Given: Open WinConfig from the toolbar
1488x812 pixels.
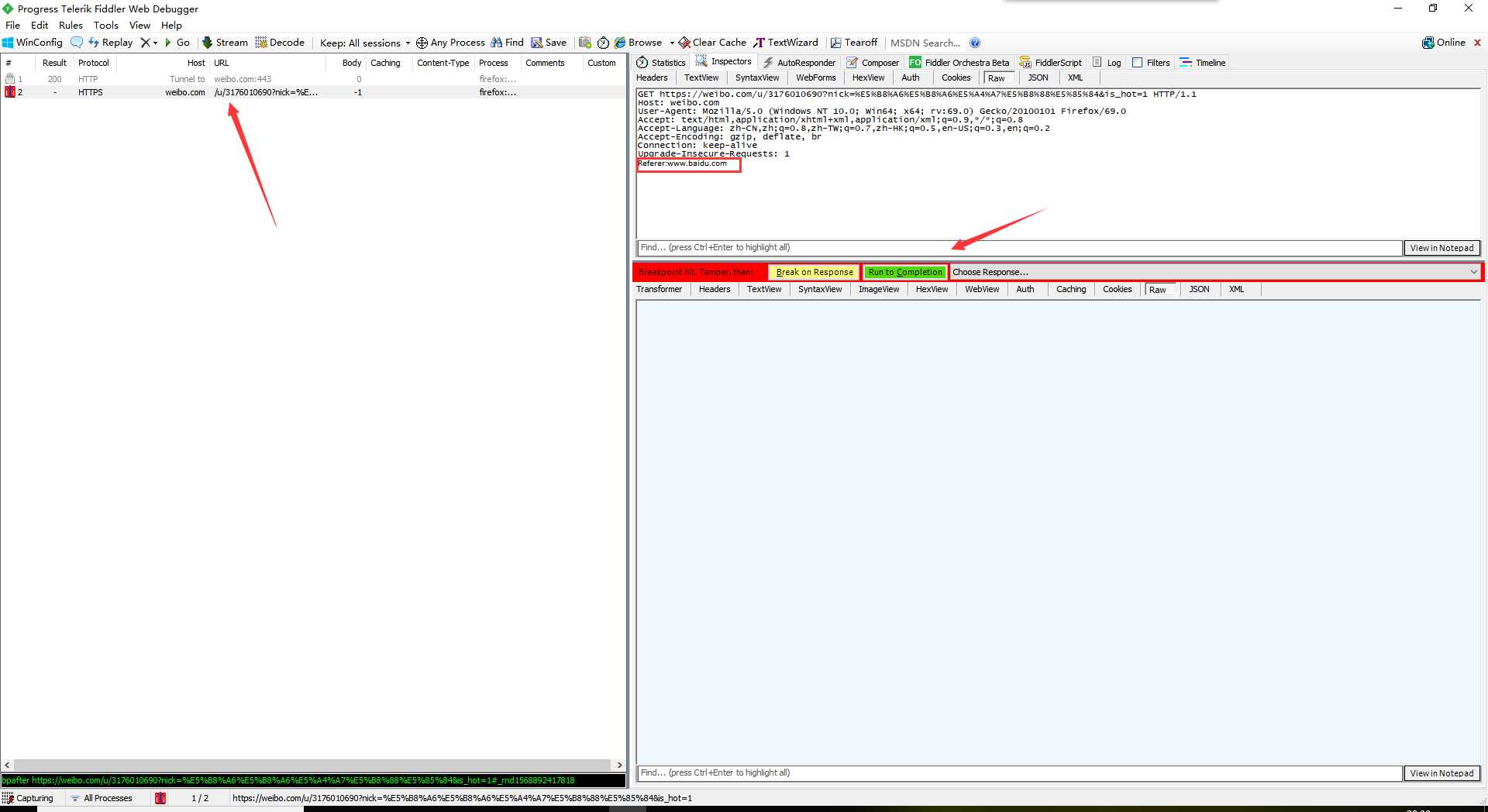Looking at the screenshot, I should tap(33, 43).
